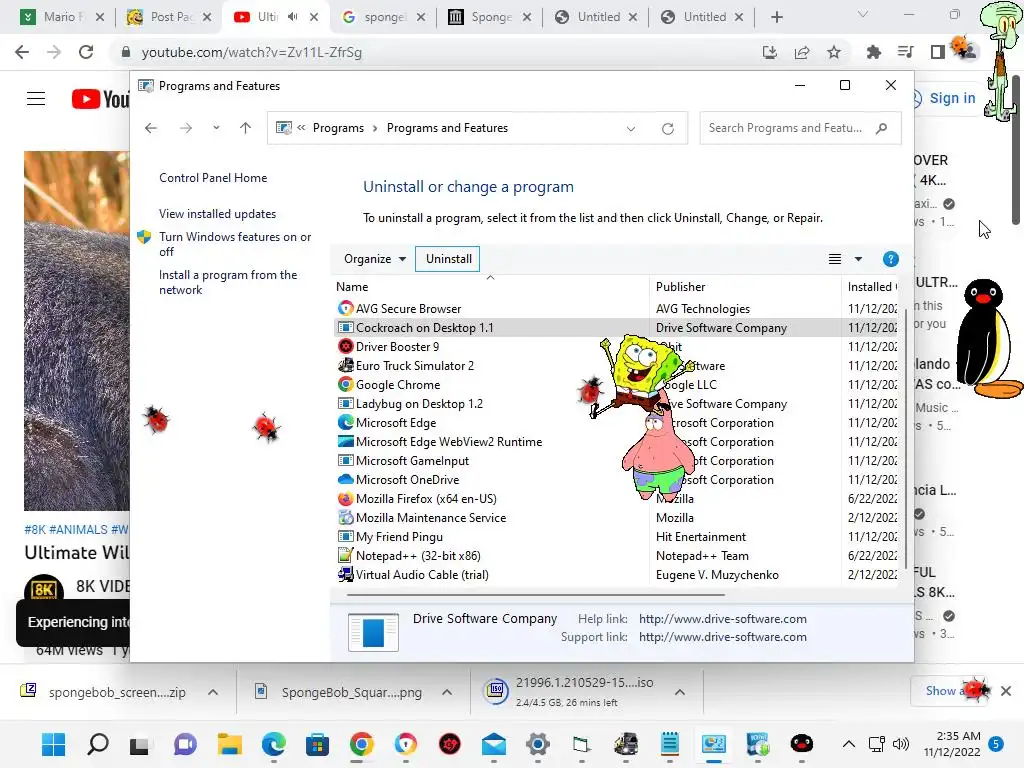Select Google Chrome in program list
This screenshot has width=1024, height=768.
tap(398, 385)
